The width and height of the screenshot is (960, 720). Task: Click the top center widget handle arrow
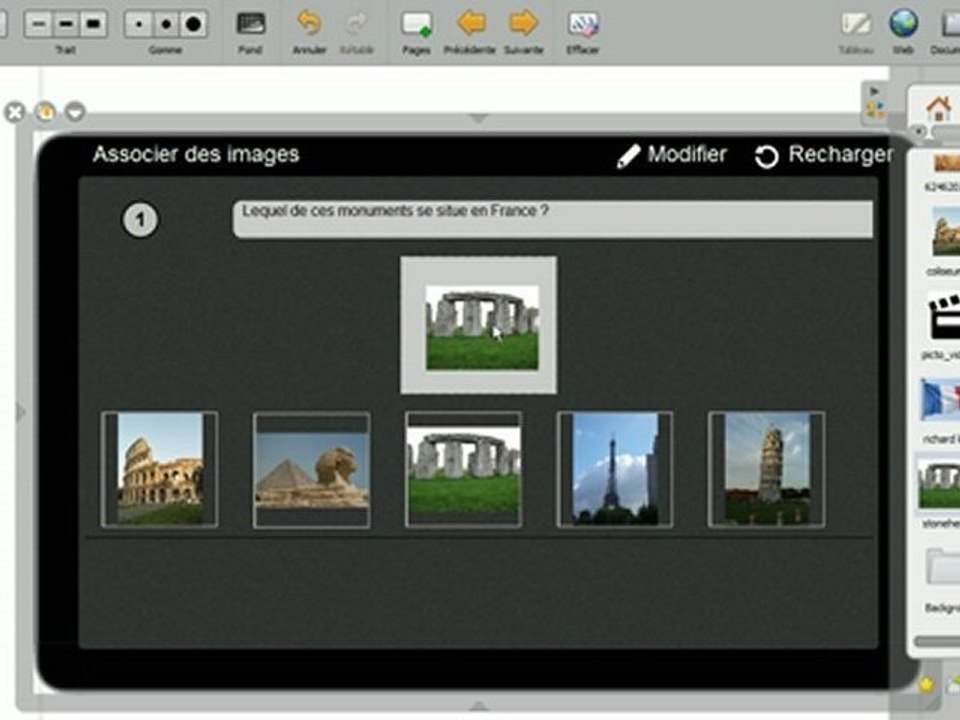[479, 117]
